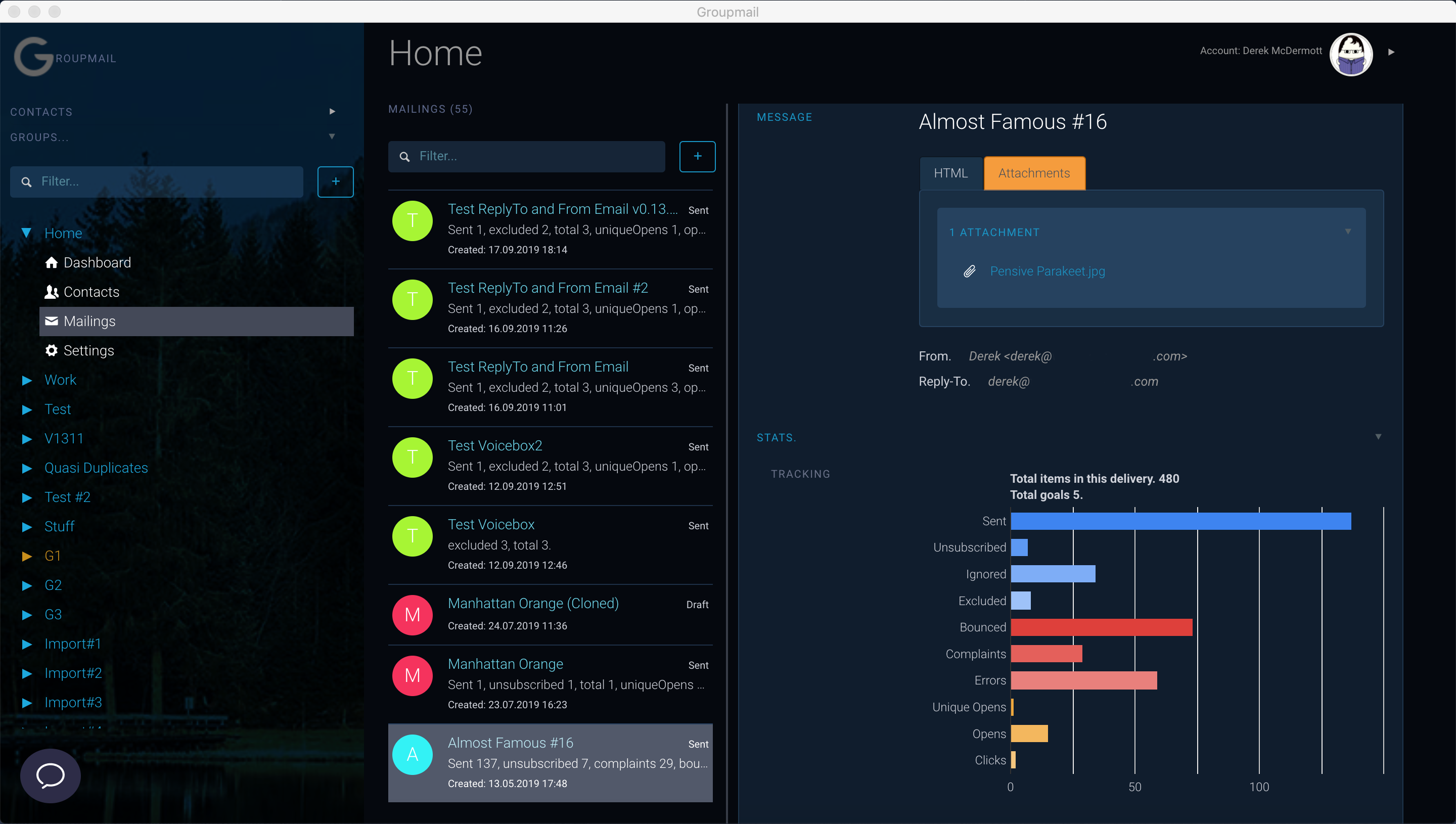Click the Settings gear icon

[x=52, y=350]
